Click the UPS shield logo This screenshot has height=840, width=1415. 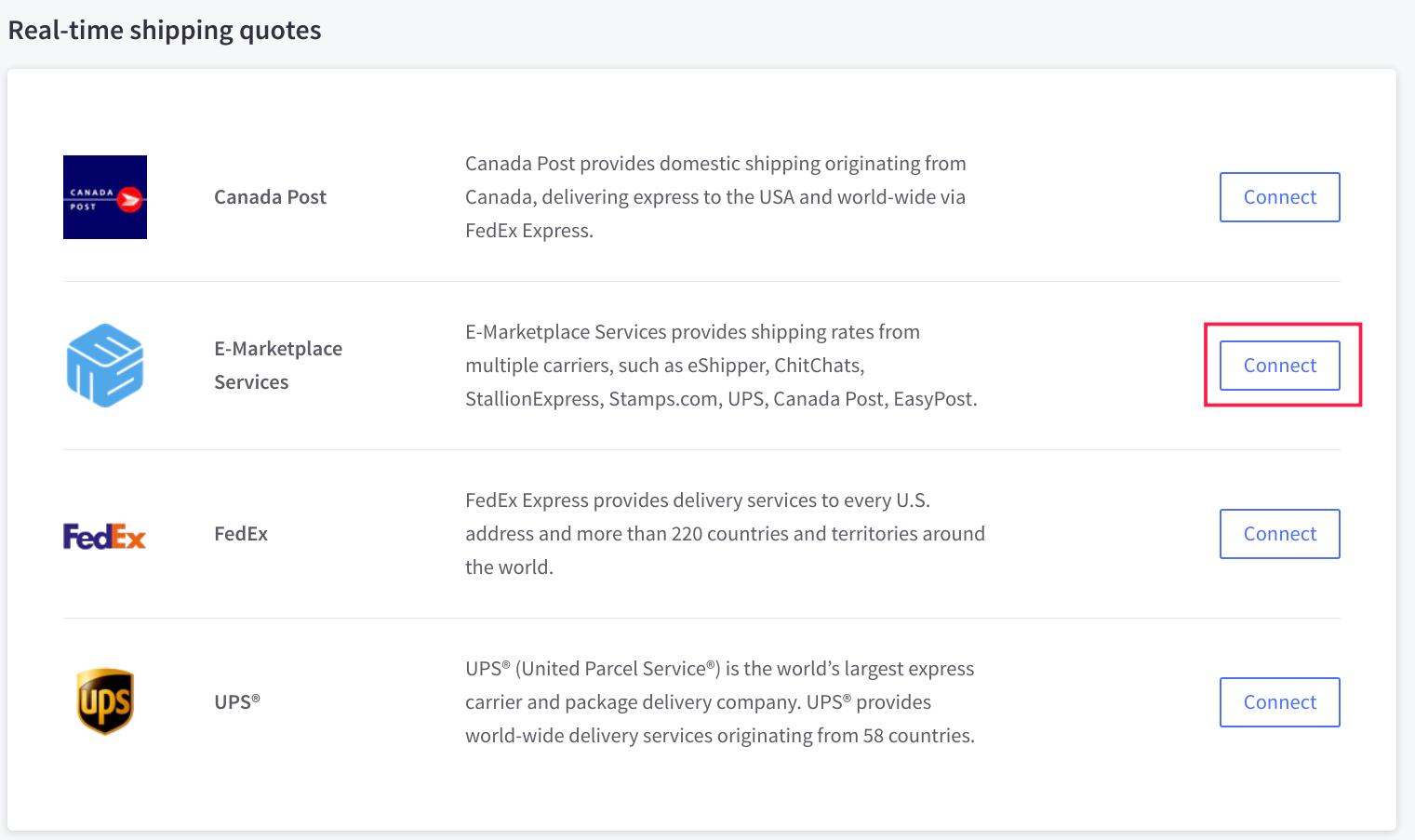tap(105, 701)
